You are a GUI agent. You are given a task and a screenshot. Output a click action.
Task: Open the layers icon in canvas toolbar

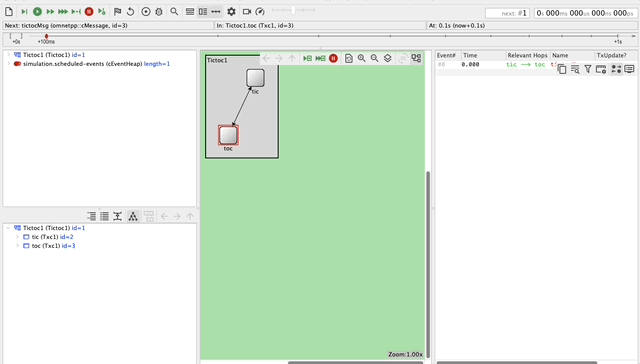(387, 58)
